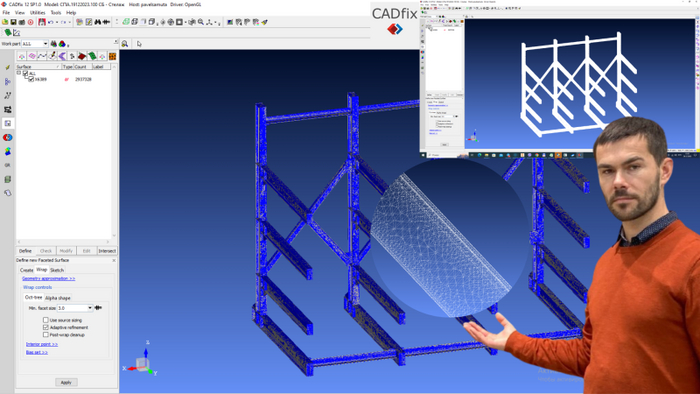Click the binoculars find icon in top toolbar
Screen dimensions: 700x394
click(97, 22)
